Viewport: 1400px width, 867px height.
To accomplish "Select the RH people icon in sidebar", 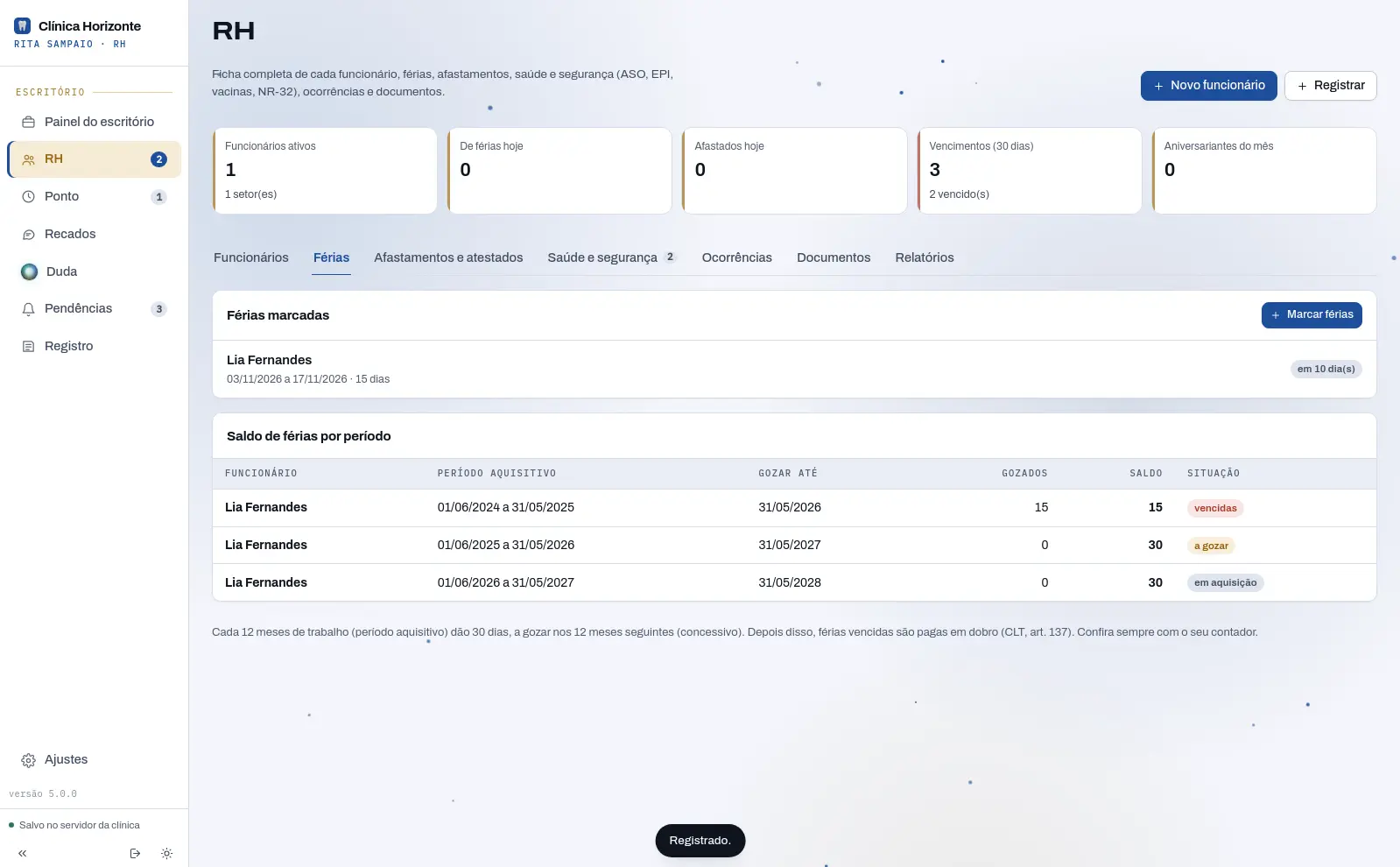I will pyautogui.click(x=28, y=159).
